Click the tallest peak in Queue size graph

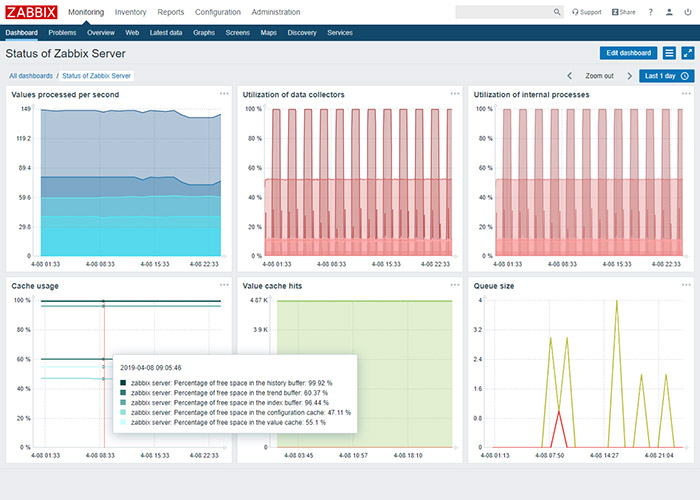617,301
